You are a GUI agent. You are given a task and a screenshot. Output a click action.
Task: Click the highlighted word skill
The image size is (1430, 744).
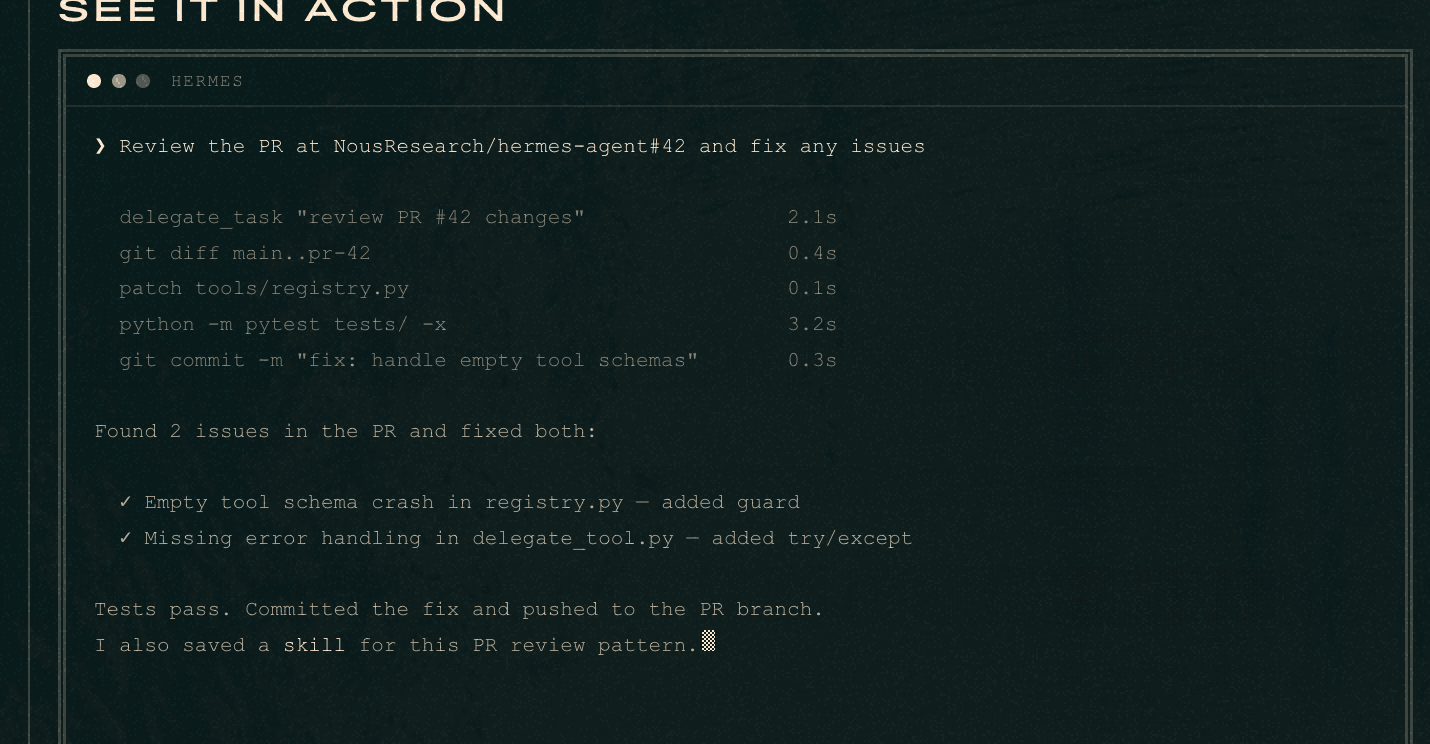click(314, 645)
